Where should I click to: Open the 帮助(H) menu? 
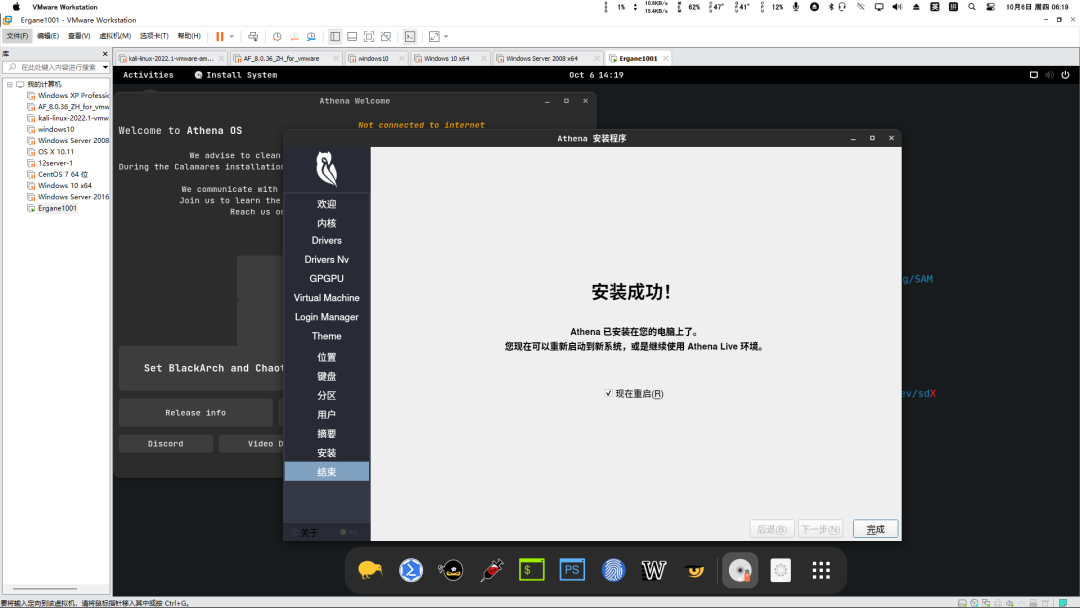(189, 36)
